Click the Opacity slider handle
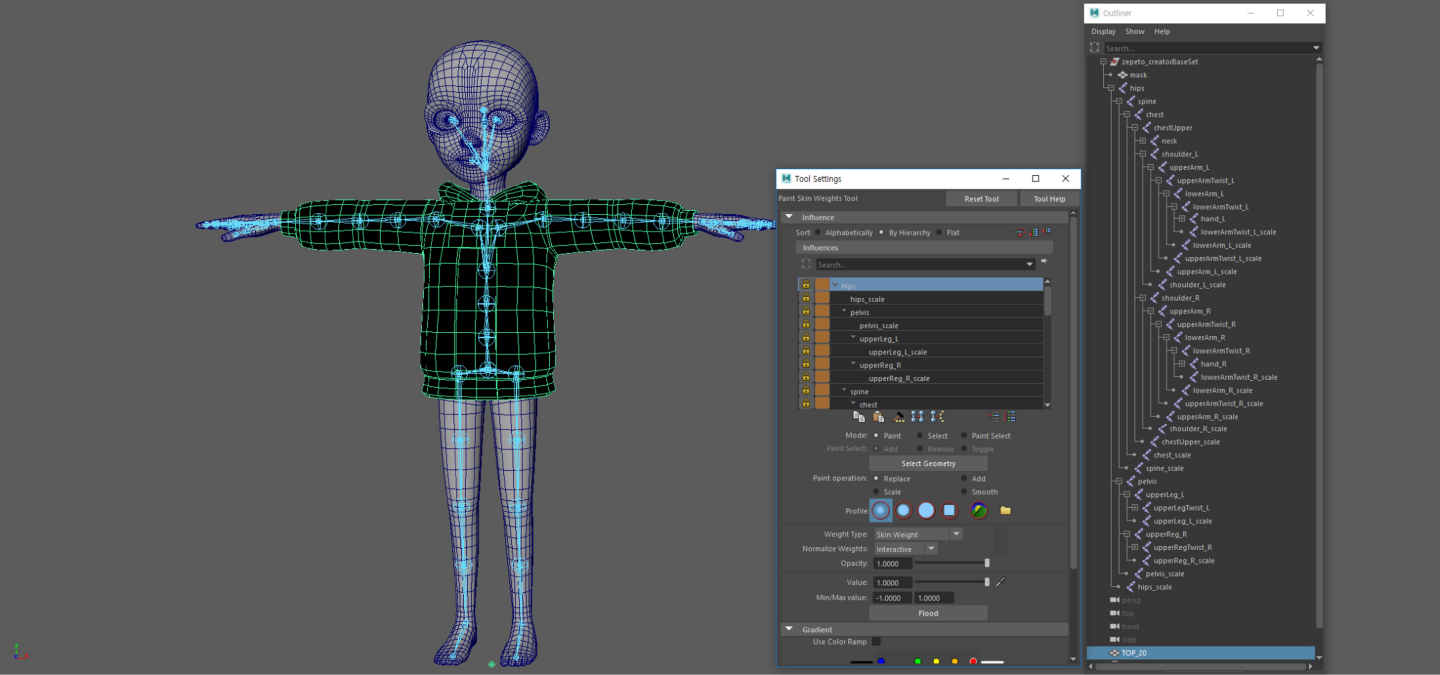Screen dimensions: 1440x675 [987, 563]
